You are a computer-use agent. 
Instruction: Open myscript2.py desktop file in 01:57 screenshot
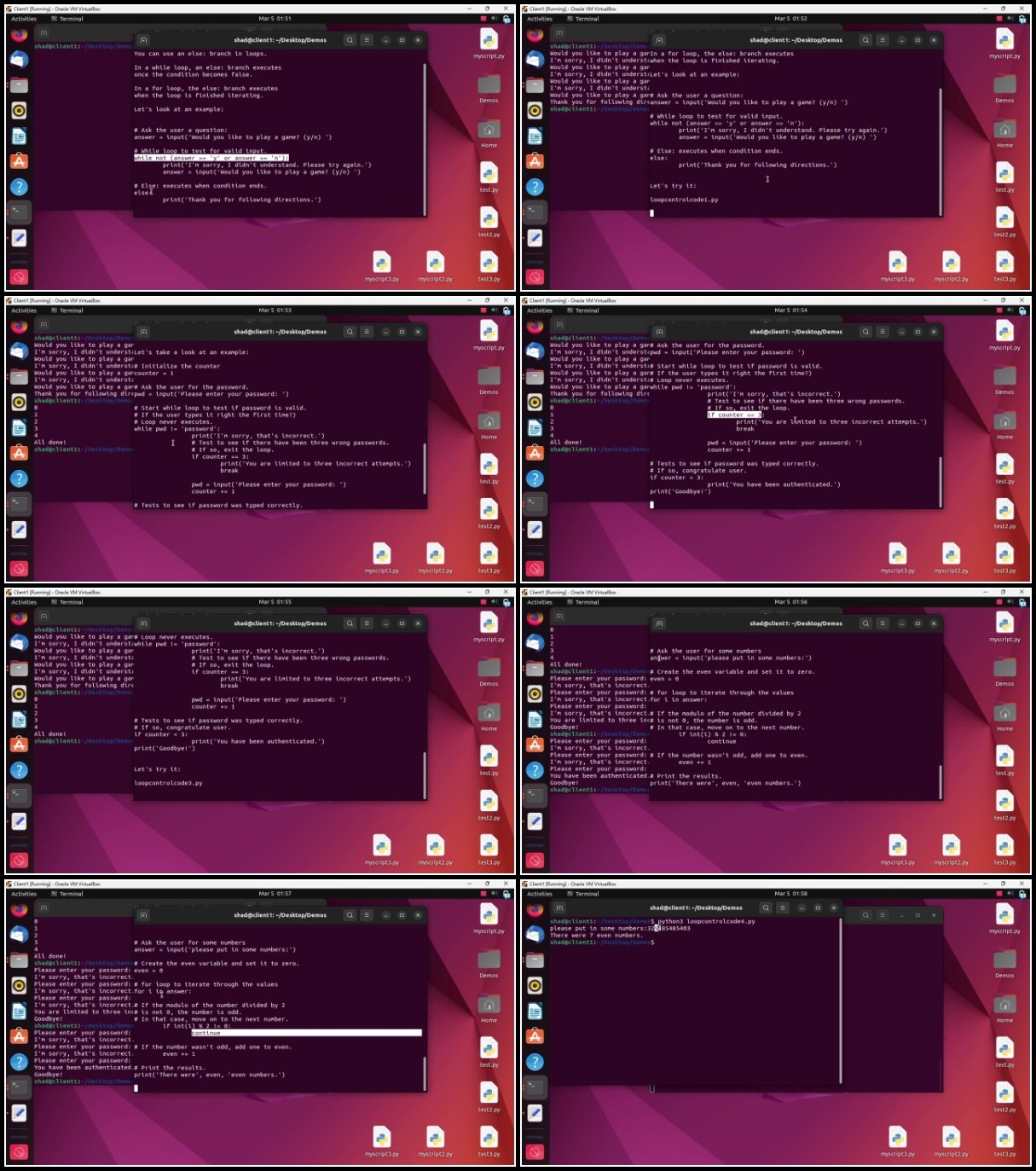point(436,1141)
